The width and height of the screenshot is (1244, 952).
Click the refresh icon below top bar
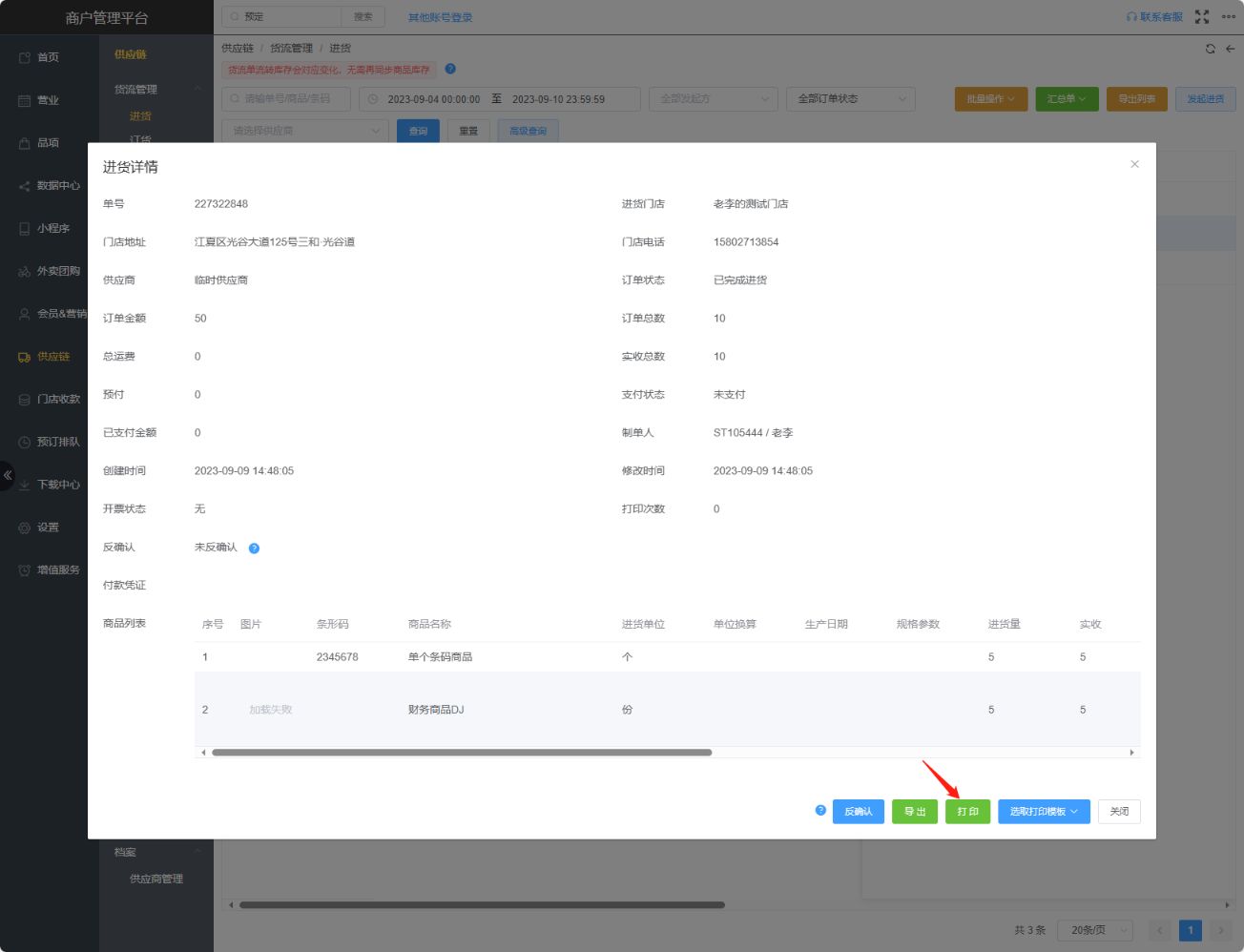[1211, 49]
